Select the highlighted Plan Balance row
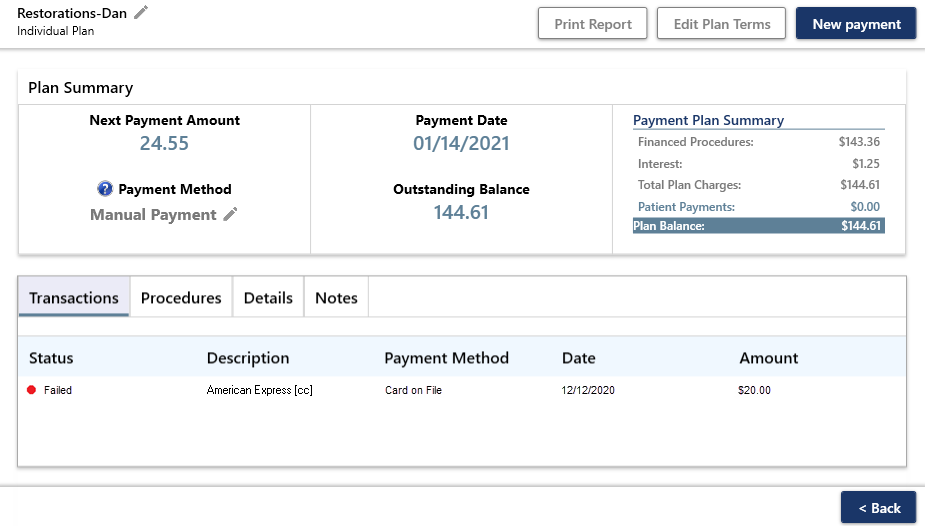925x526 pixels. [x=758, y=226]
